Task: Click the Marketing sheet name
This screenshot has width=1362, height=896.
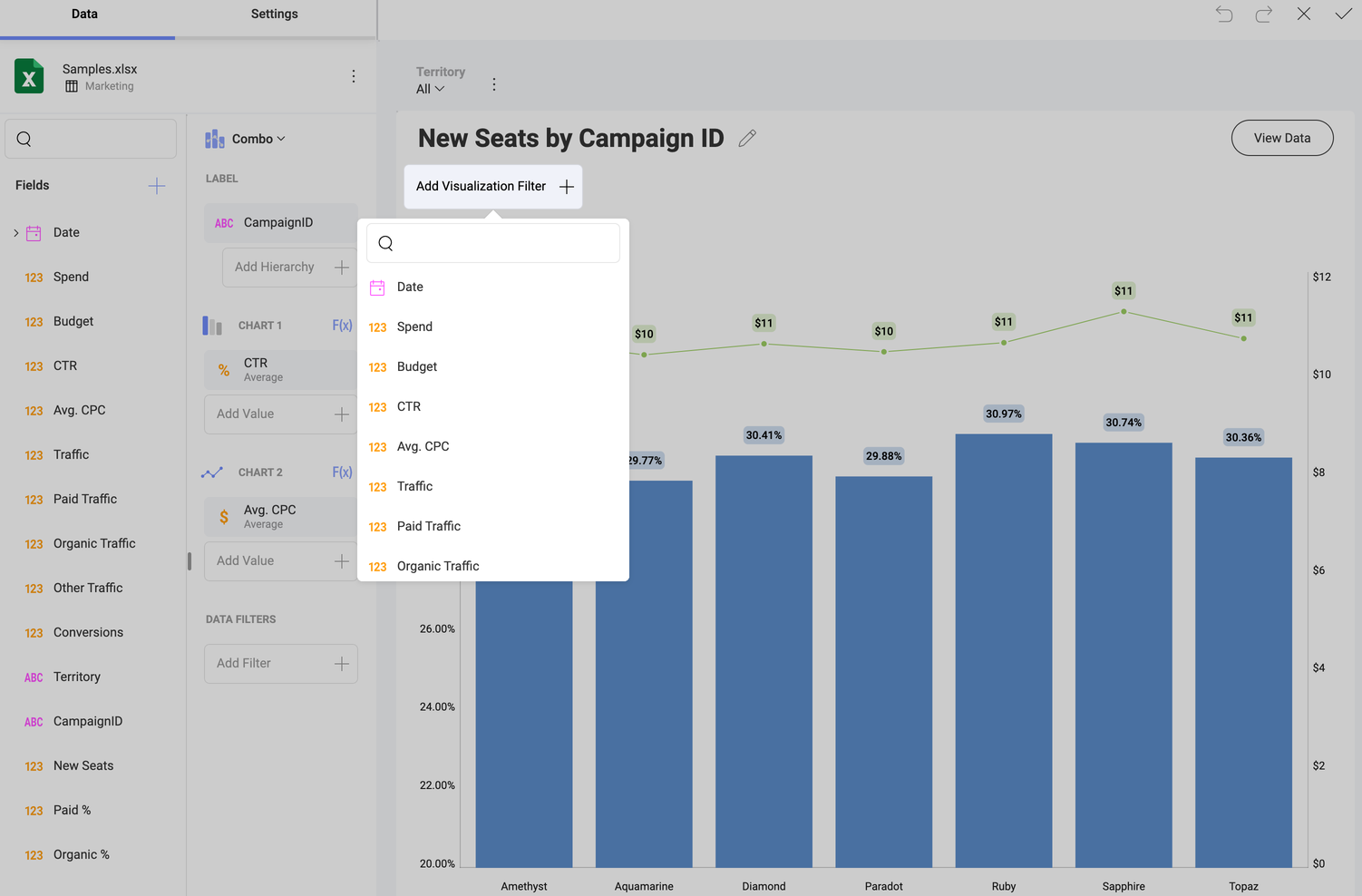Action: click(109, 86)
